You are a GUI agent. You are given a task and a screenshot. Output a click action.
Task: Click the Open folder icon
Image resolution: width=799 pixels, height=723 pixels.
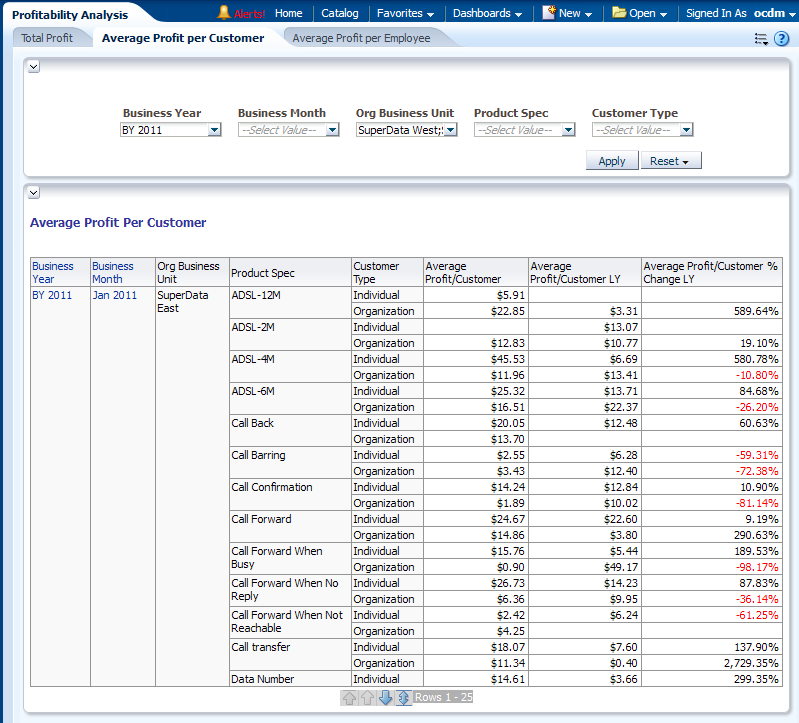coord(619,13)
